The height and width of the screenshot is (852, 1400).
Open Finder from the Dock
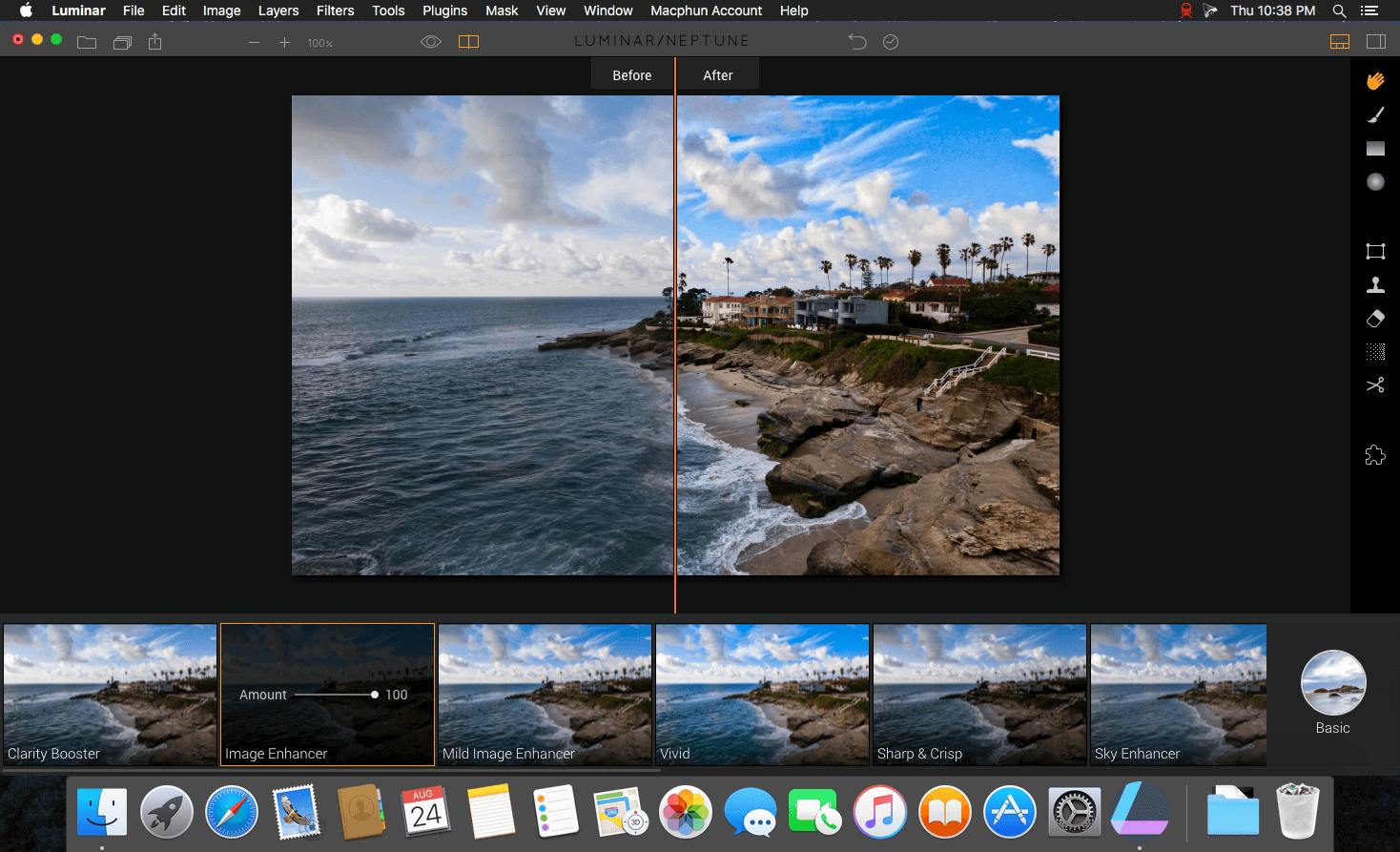click(x=102, y=812)
